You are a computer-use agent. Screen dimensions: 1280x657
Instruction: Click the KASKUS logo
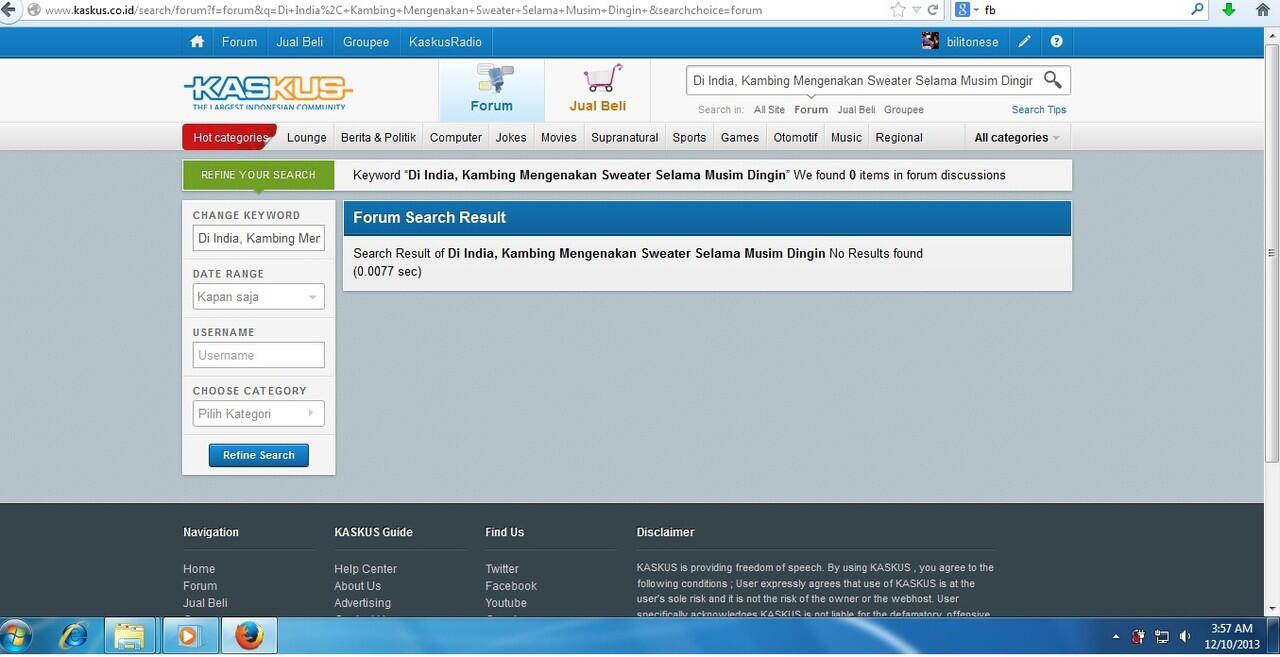pos(268,91)
